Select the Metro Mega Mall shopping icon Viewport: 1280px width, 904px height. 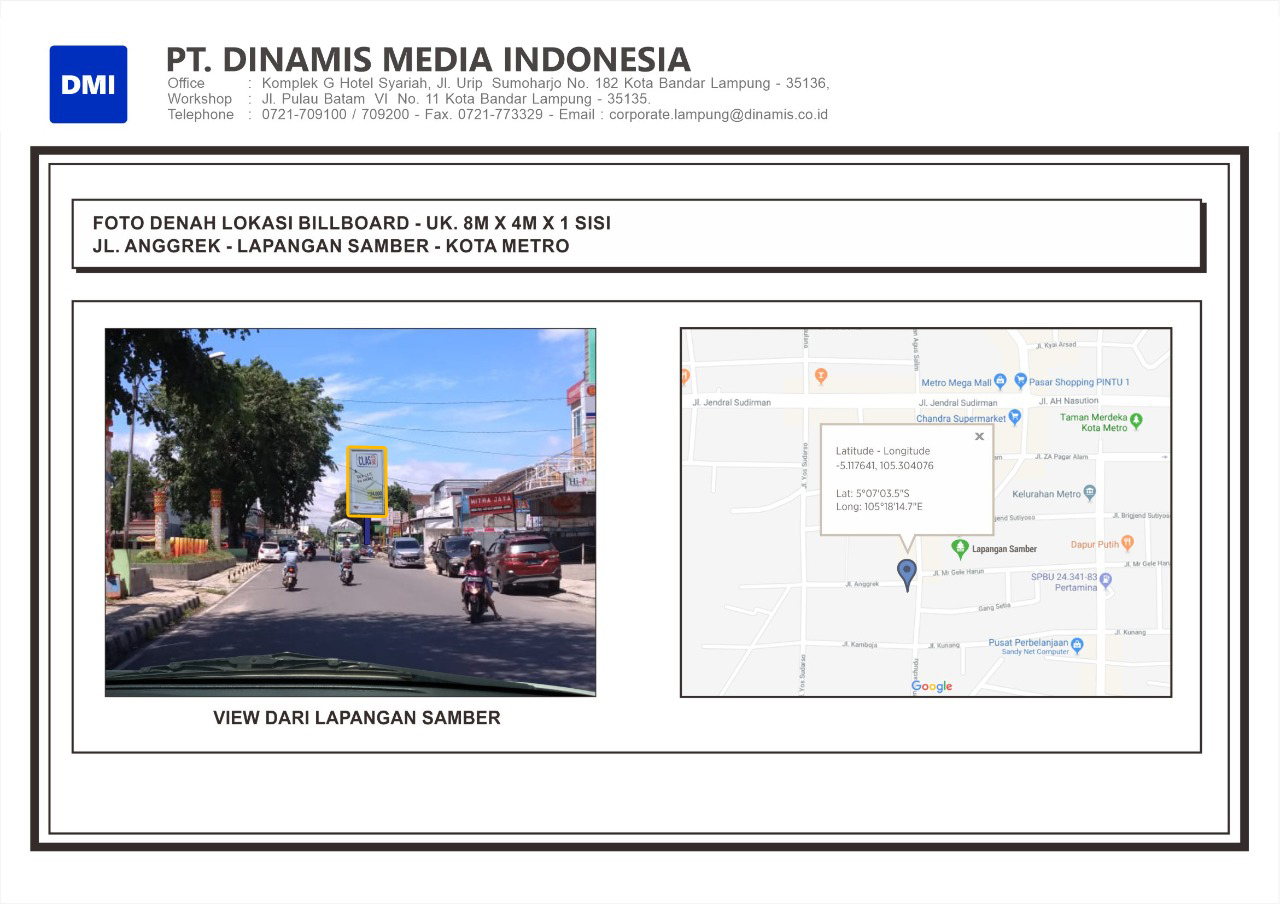1001,382
